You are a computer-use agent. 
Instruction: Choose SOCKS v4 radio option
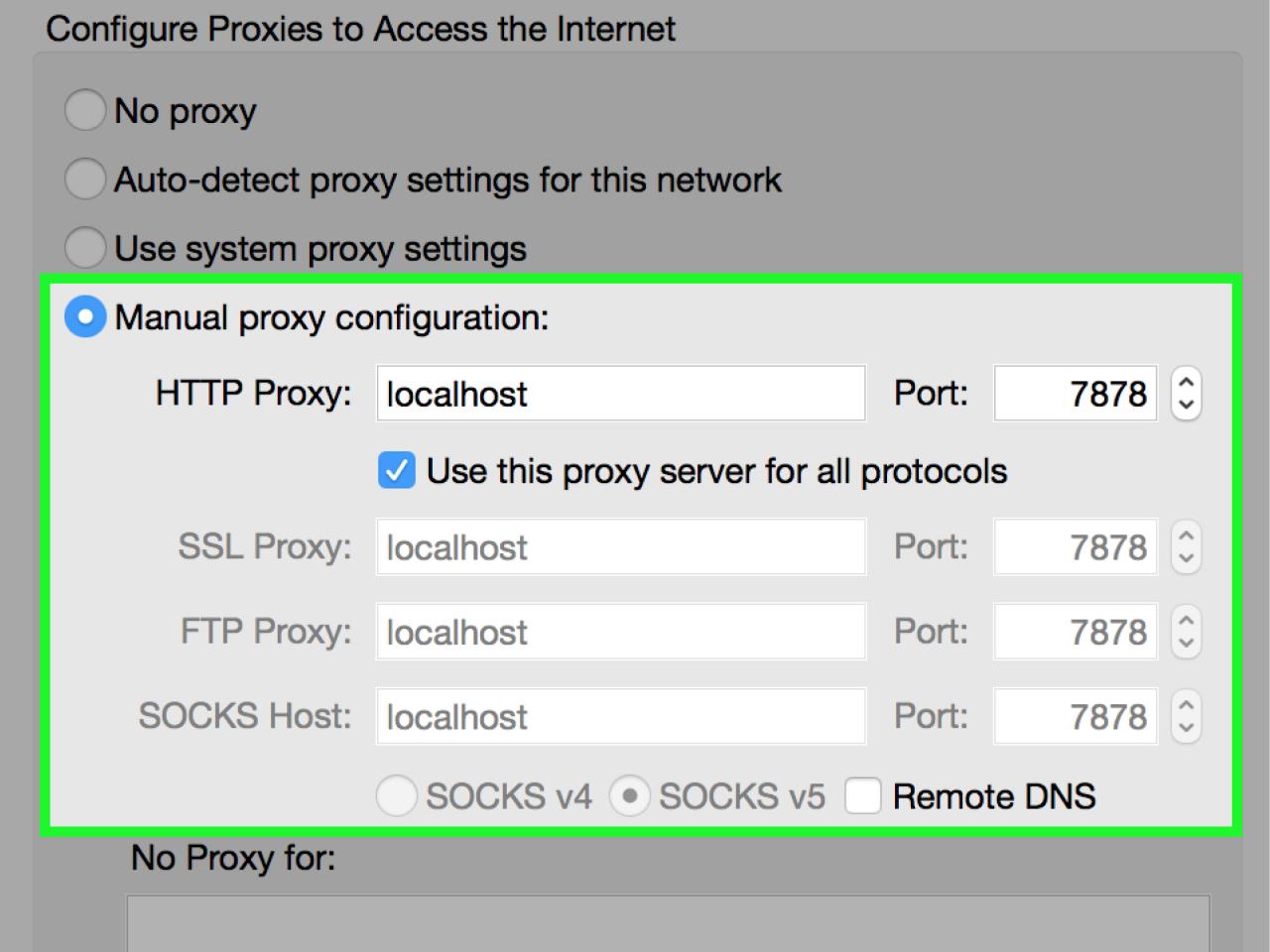[396, 796]
